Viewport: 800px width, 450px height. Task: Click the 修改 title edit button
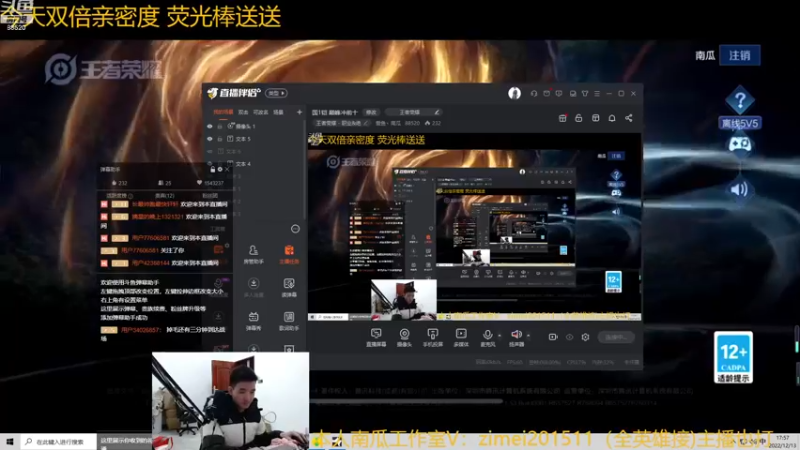[371, 112]
